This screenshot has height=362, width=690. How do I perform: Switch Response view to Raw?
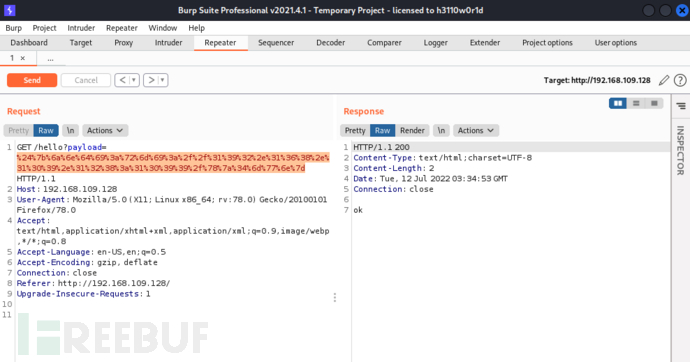click(382, 130)
